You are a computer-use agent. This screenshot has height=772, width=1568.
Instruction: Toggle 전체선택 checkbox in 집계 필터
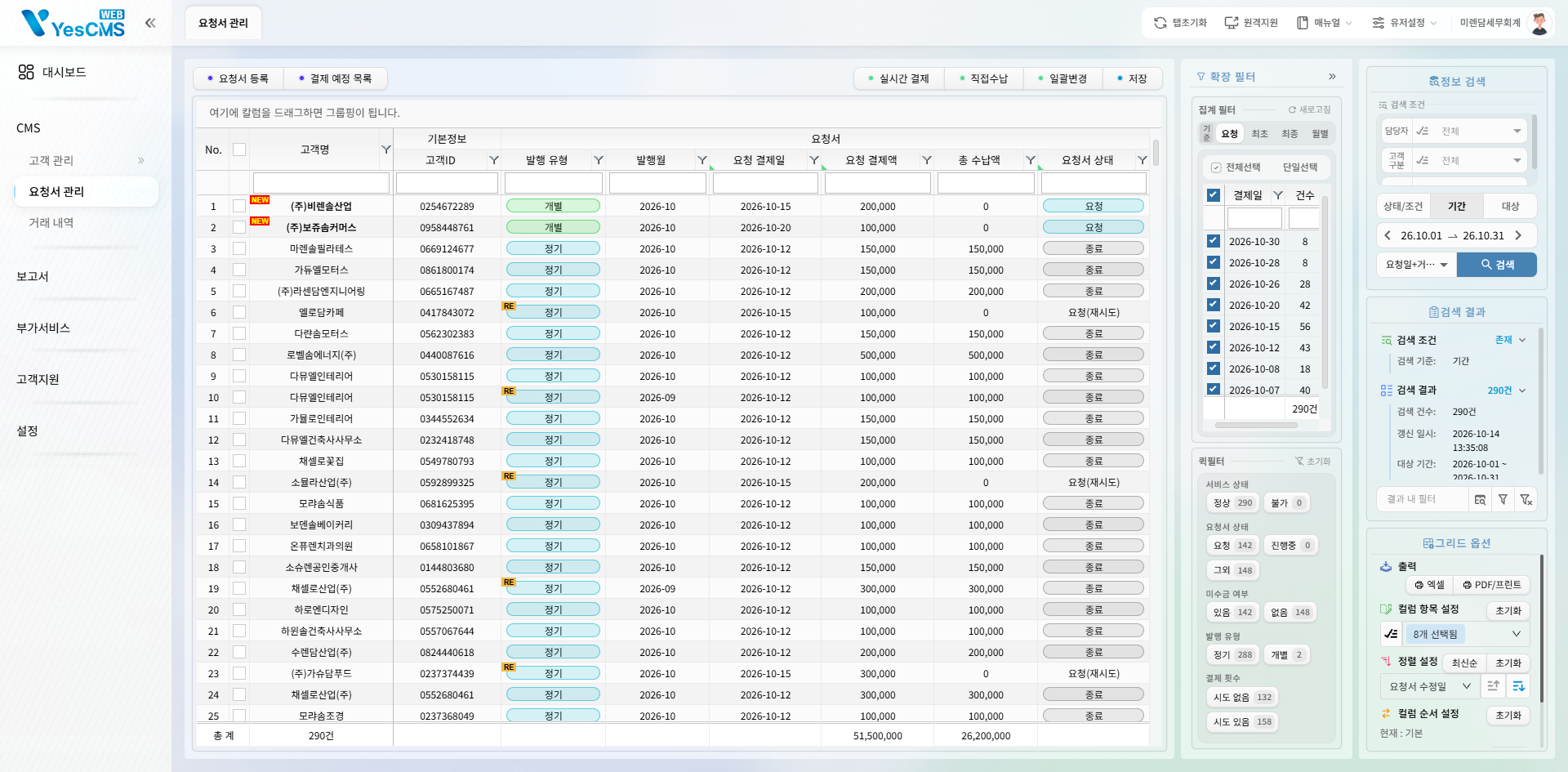[1216, 167]
